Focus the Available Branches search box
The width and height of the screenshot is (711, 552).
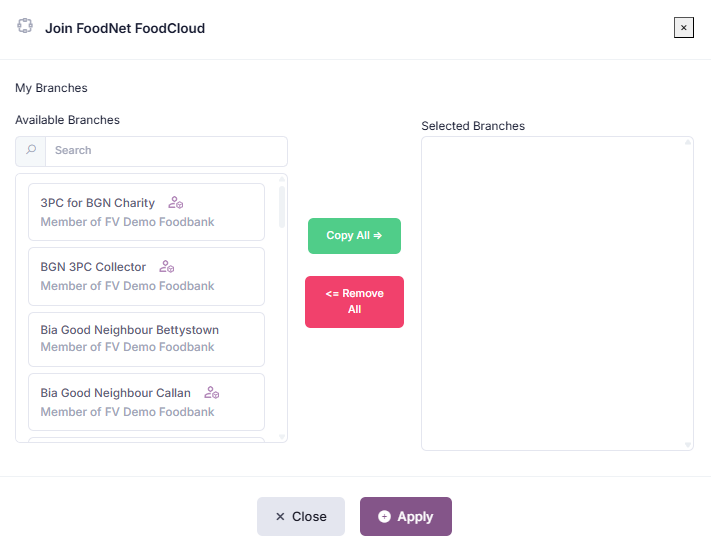point(166,151)
